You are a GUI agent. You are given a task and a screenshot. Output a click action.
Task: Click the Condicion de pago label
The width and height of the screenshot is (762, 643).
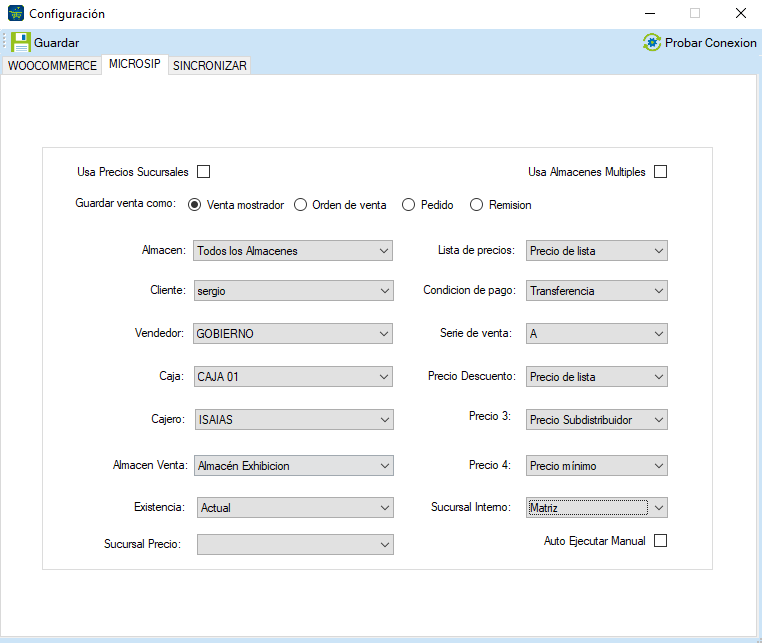point(469,290)
